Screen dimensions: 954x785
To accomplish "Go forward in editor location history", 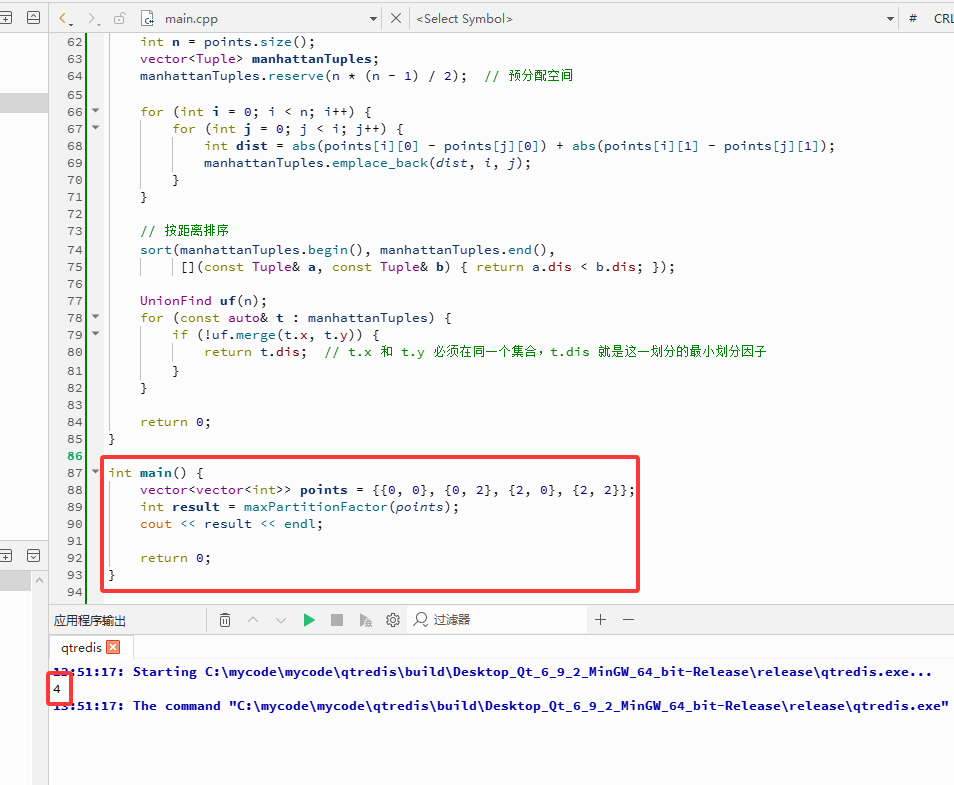I will (x=92, y=19).
